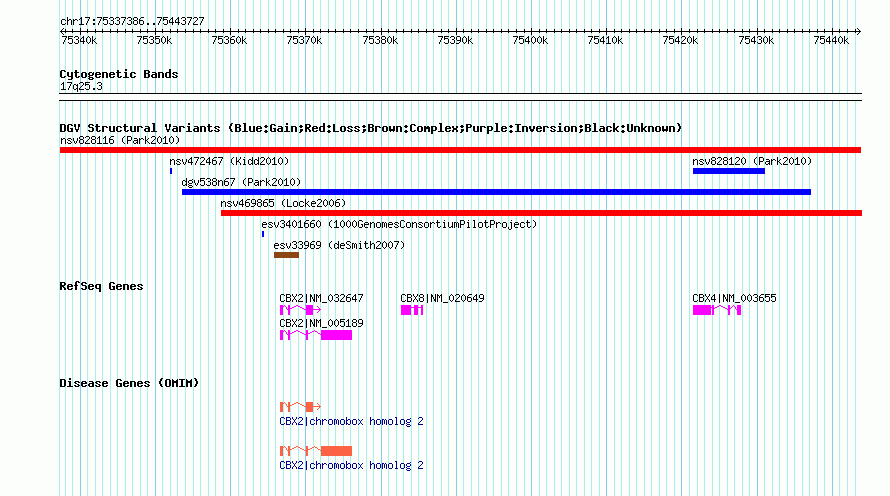Click the 75350k ruler tick label
The width and height of the screenshot is (890, 496).
[x=154, y=40]
